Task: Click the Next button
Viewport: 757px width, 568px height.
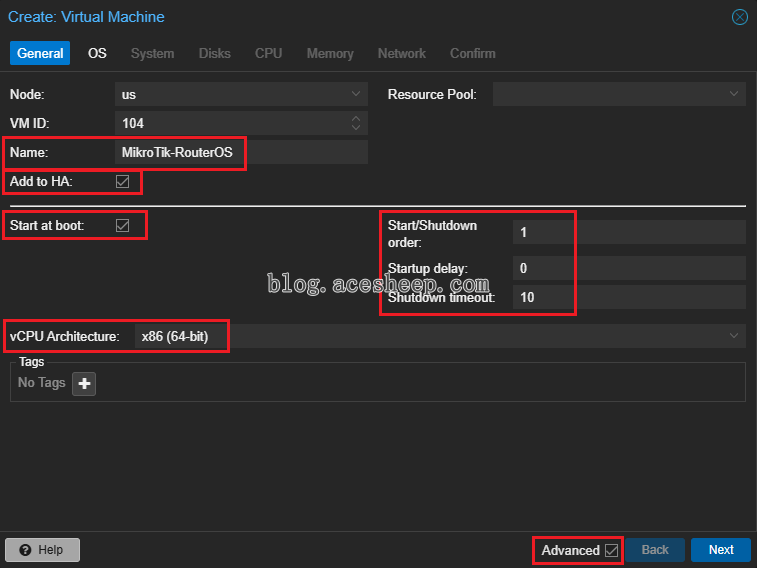Action: click(721, 550)
